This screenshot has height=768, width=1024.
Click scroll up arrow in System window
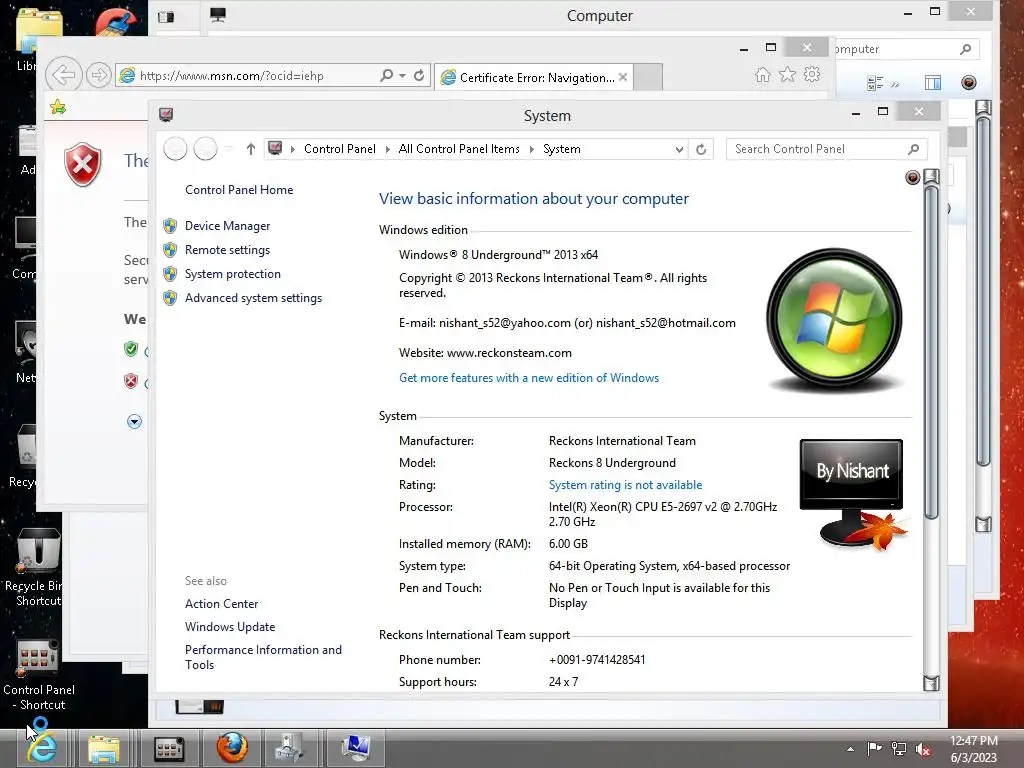pos(931,176)
